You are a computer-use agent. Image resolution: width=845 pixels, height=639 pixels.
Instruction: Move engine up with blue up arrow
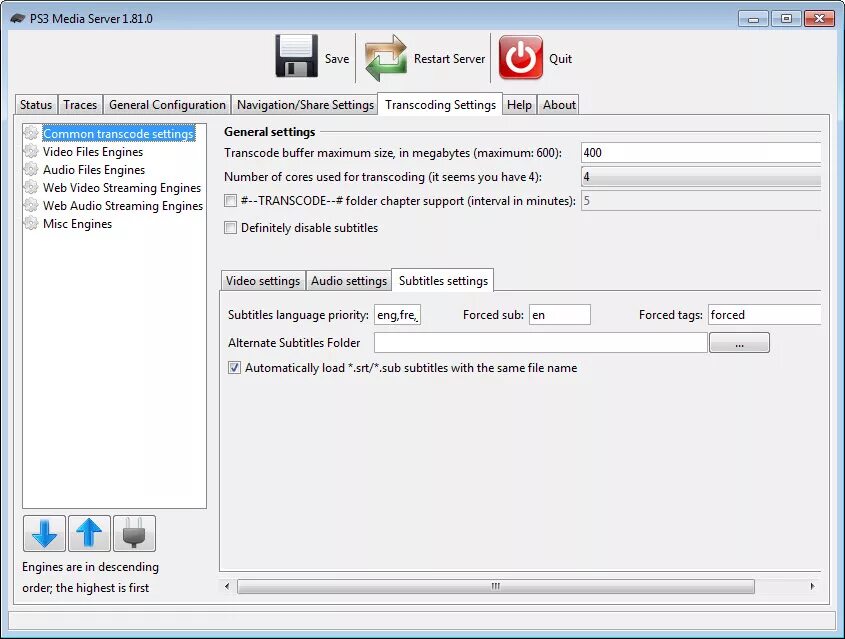click(x=89, y=533)
